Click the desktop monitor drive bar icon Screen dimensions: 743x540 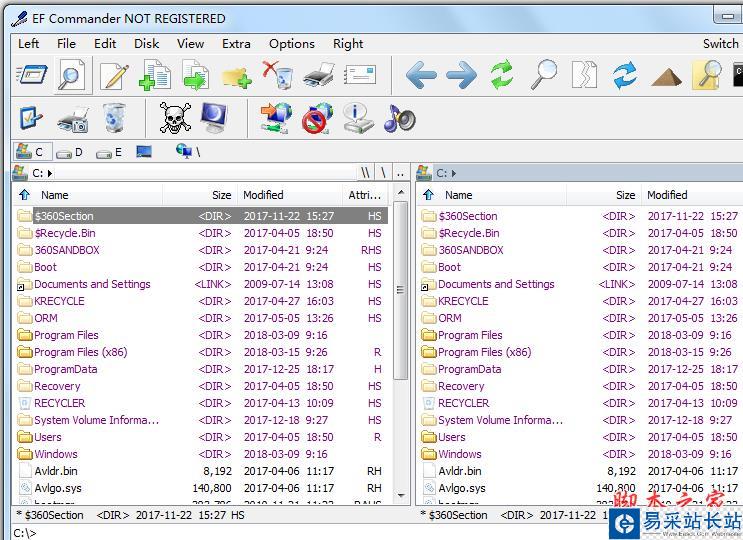[144, 152]
